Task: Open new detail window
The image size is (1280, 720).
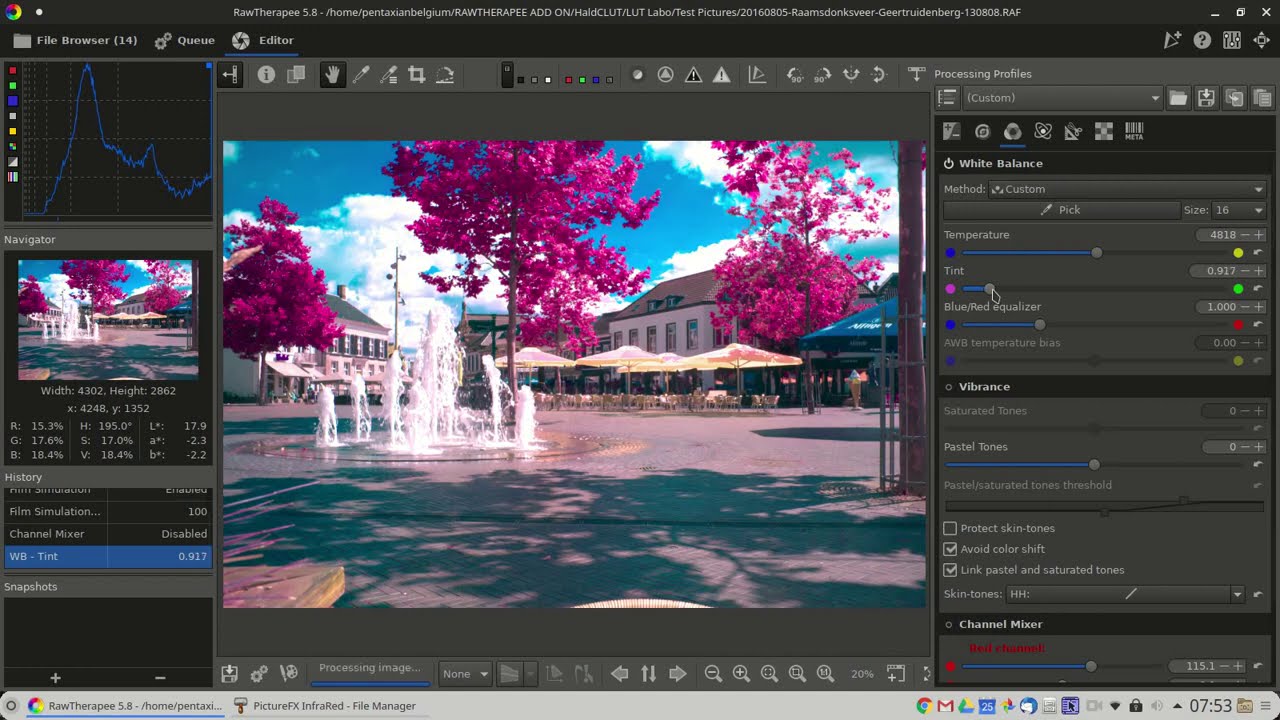Action: click(x=896, y=674)
